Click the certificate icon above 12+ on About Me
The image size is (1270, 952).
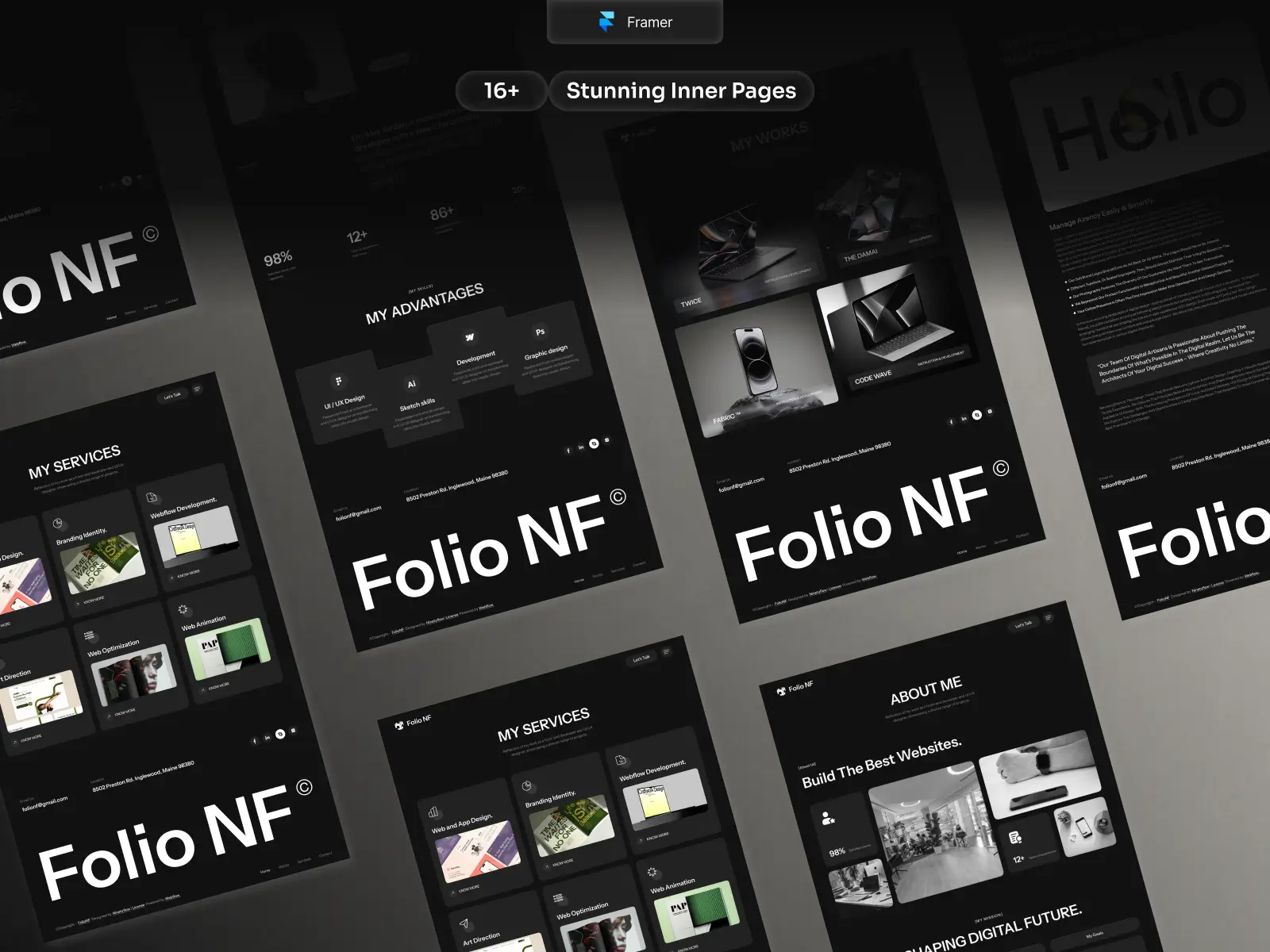[x=1015, y=838]
